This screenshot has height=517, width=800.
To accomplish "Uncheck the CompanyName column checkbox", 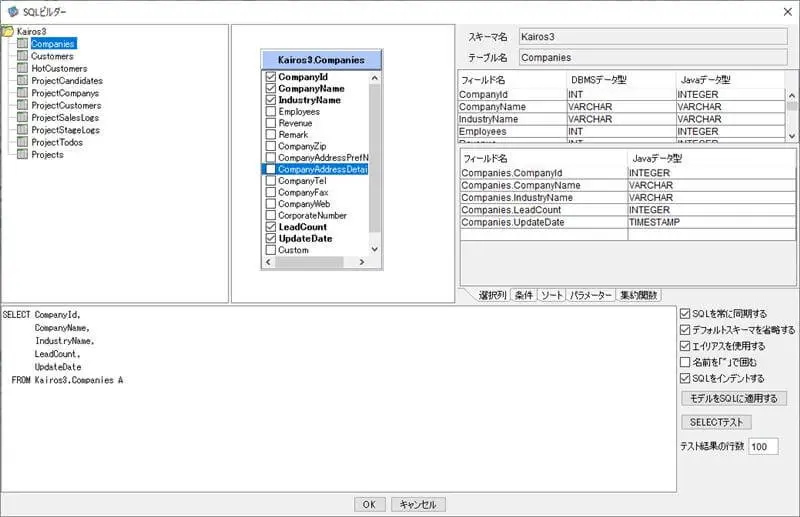I will 271,88.
